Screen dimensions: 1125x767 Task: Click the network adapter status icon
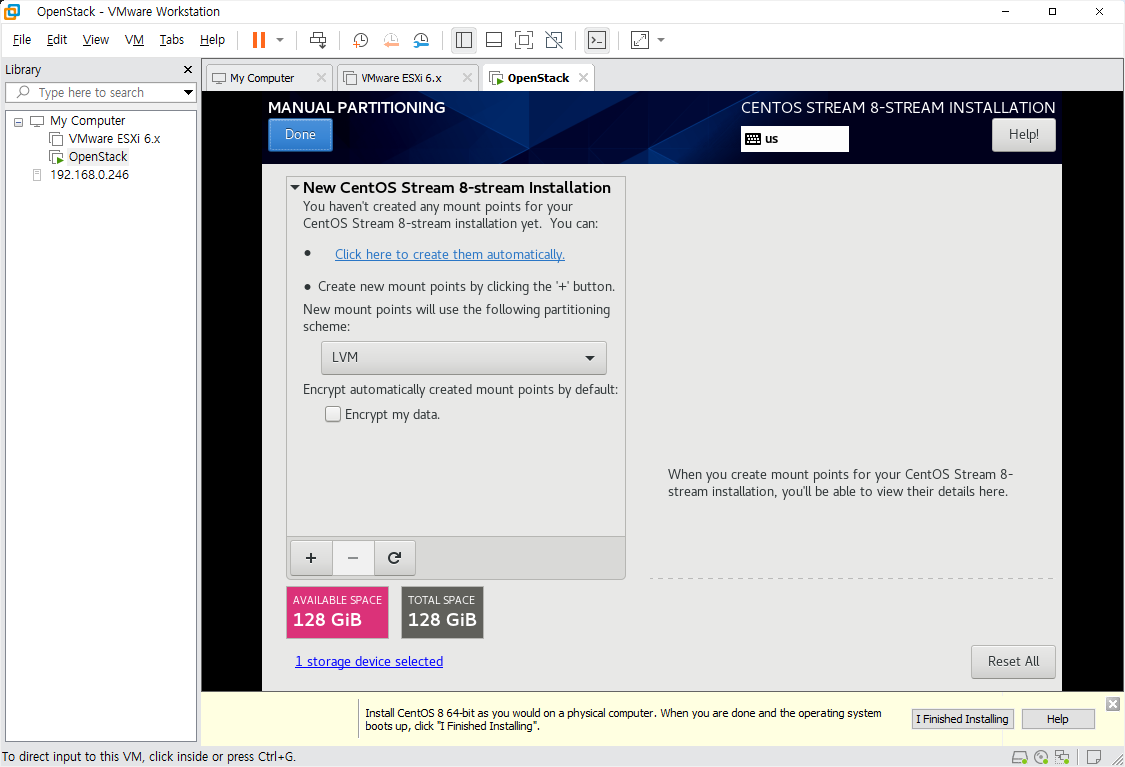pyautogui.click(x=1062, y=757)
